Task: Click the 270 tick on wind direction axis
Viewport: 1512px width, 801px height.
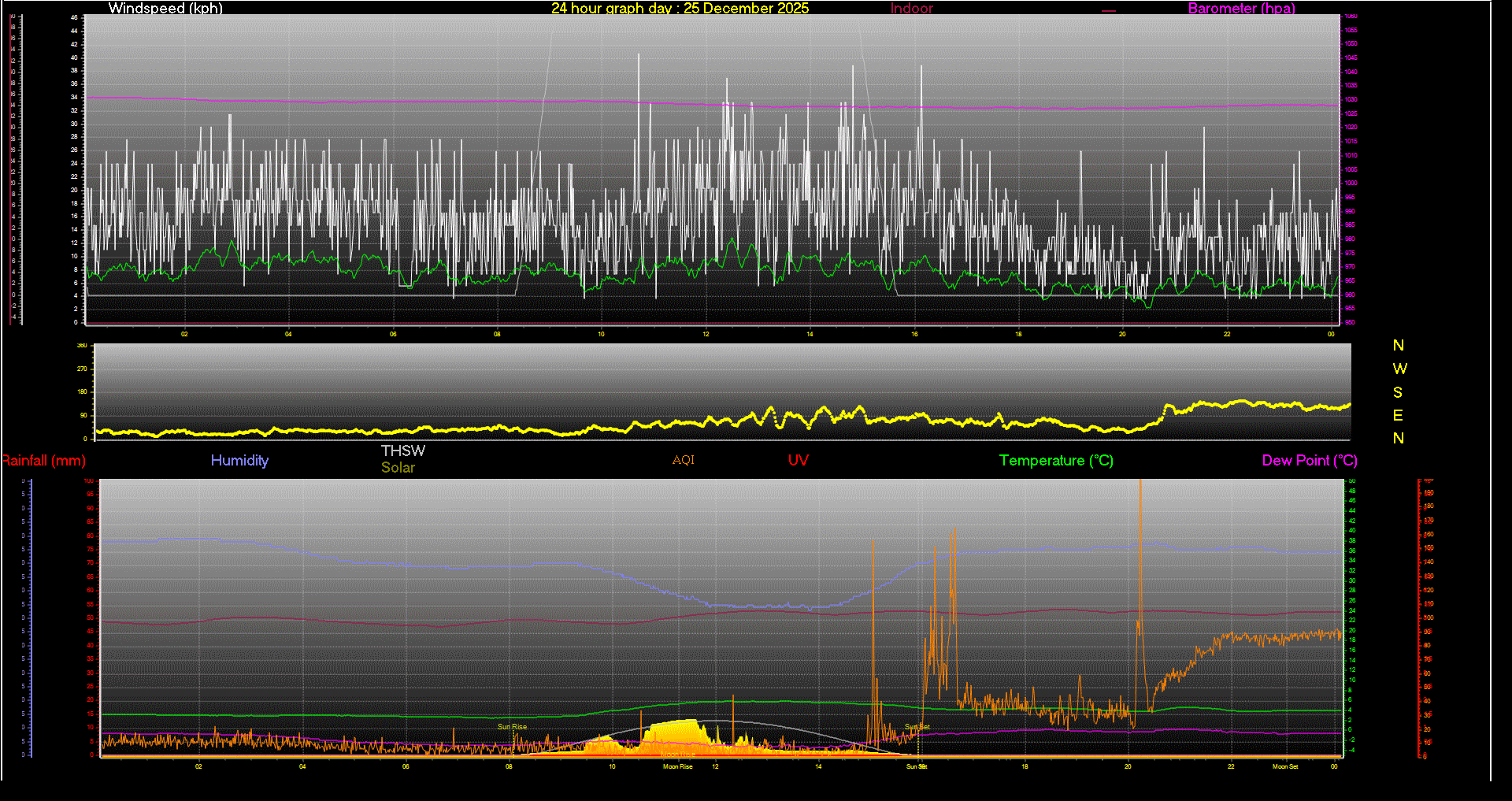Action: [x=82, y=369]
